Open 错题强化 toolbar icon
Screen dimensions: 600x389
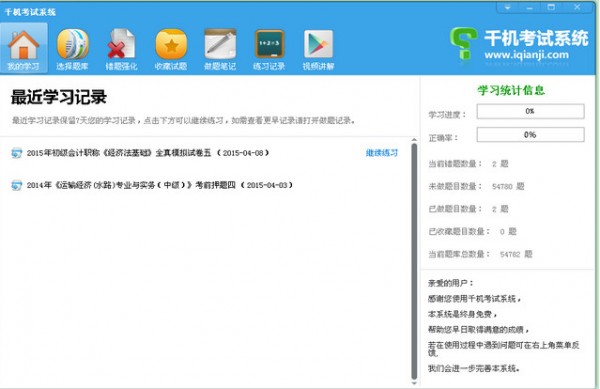point(121,48)
